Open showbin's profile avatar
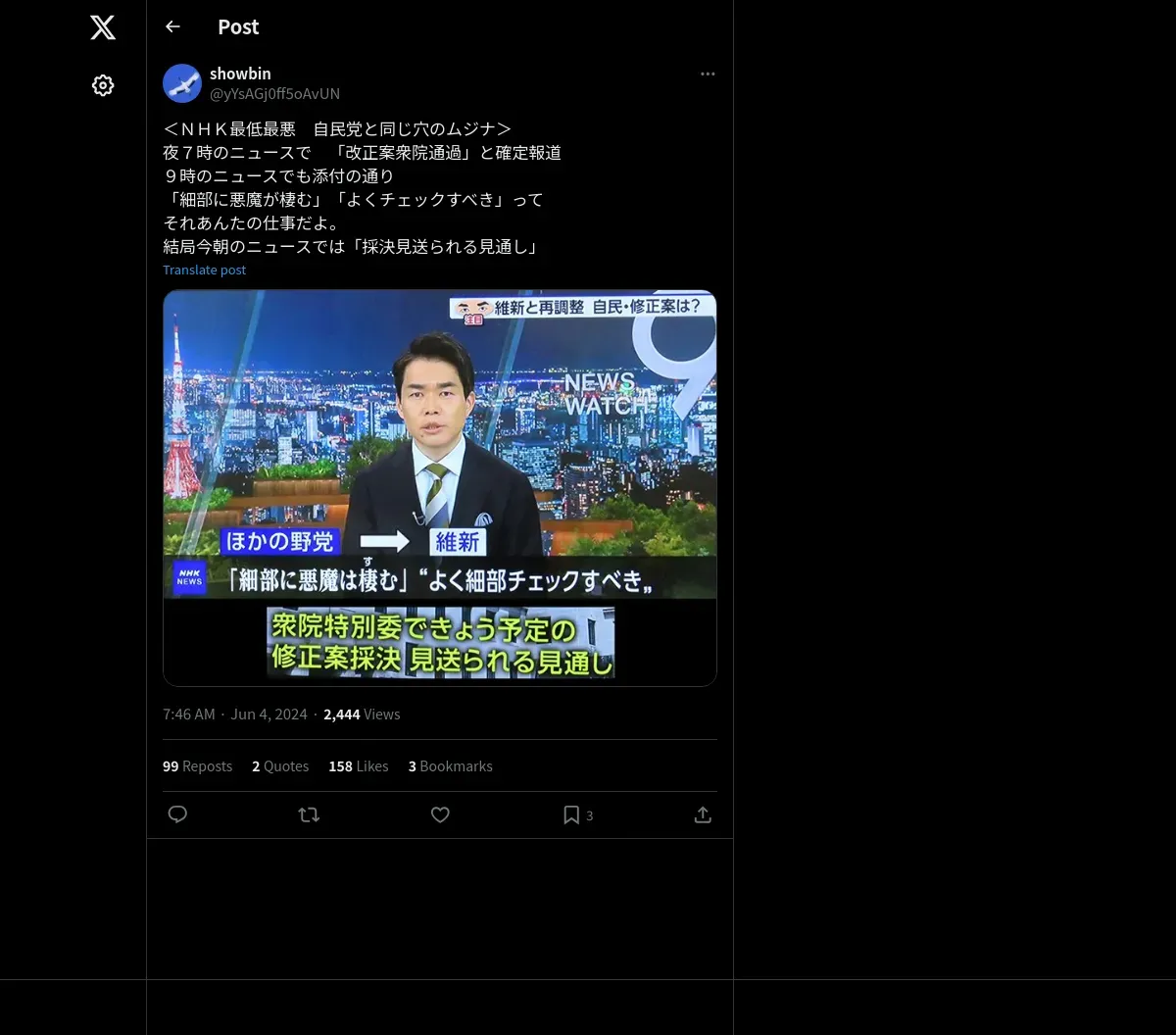 pos(182,83)
